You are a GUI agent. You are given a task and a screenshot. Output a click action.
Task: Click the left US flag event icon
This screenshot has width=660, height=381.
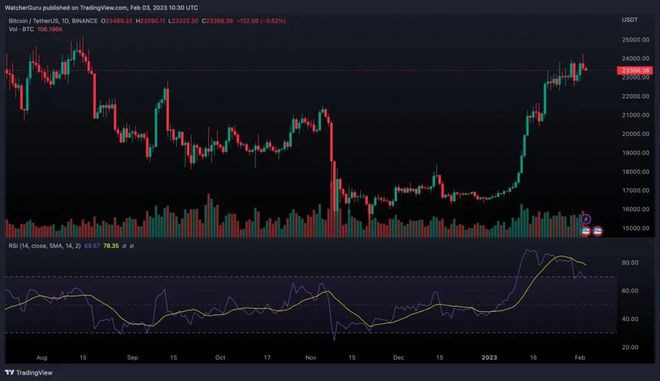(x=586, y=231)
